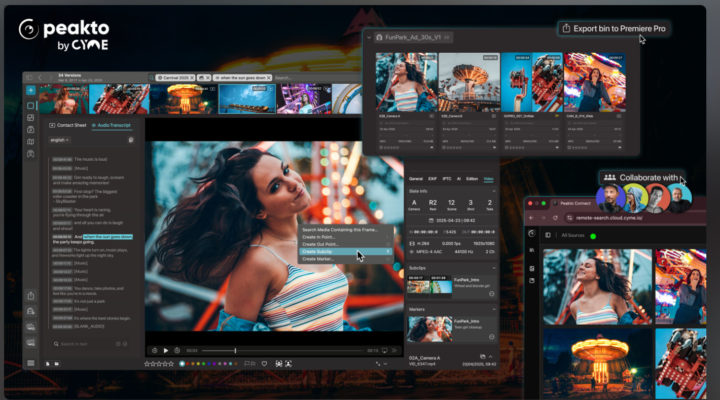This screenshot has width=720, height=400.
Task: Click the All Sources label in Peakto Connect
Action: click(573, 235)
